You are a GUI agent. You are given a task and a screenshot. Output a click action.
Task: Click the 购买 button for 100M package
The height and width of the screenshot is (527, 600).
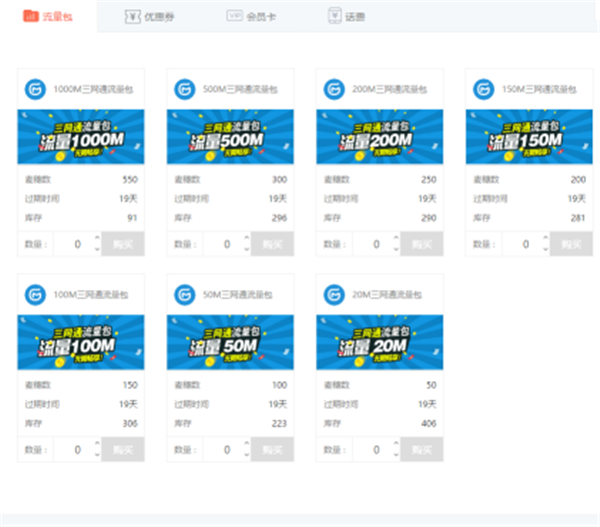click(x=123, y=449)
